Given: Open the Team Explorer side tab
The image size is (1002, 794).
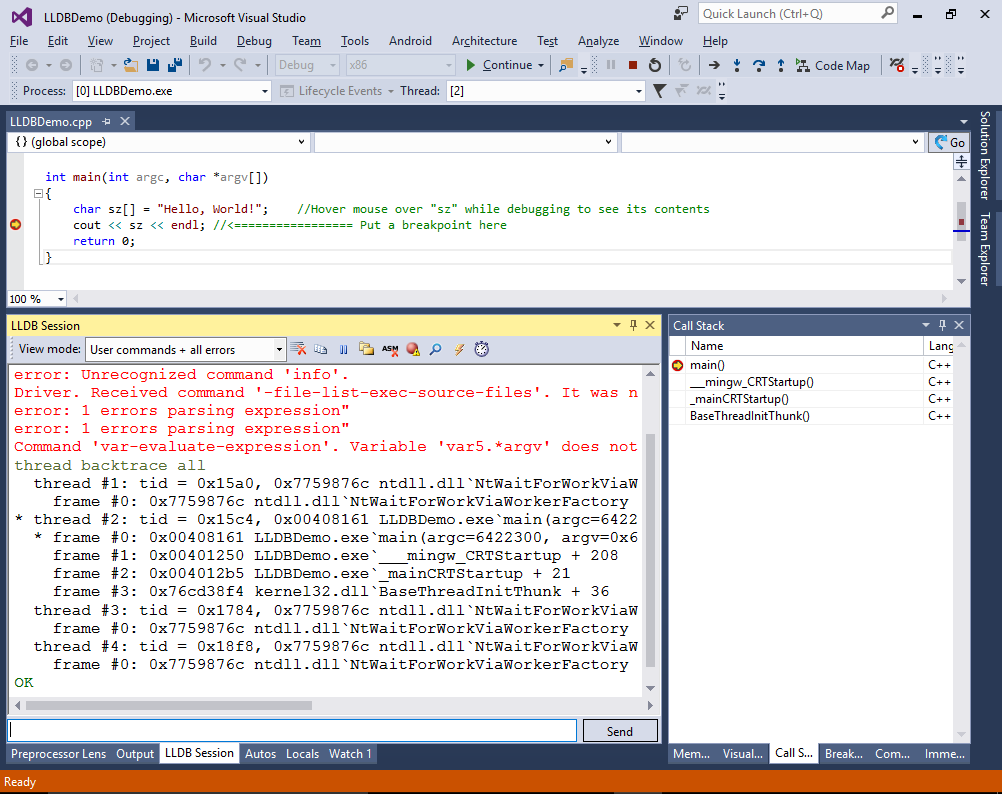Looking at the screenshot, I should pos(985,248).
